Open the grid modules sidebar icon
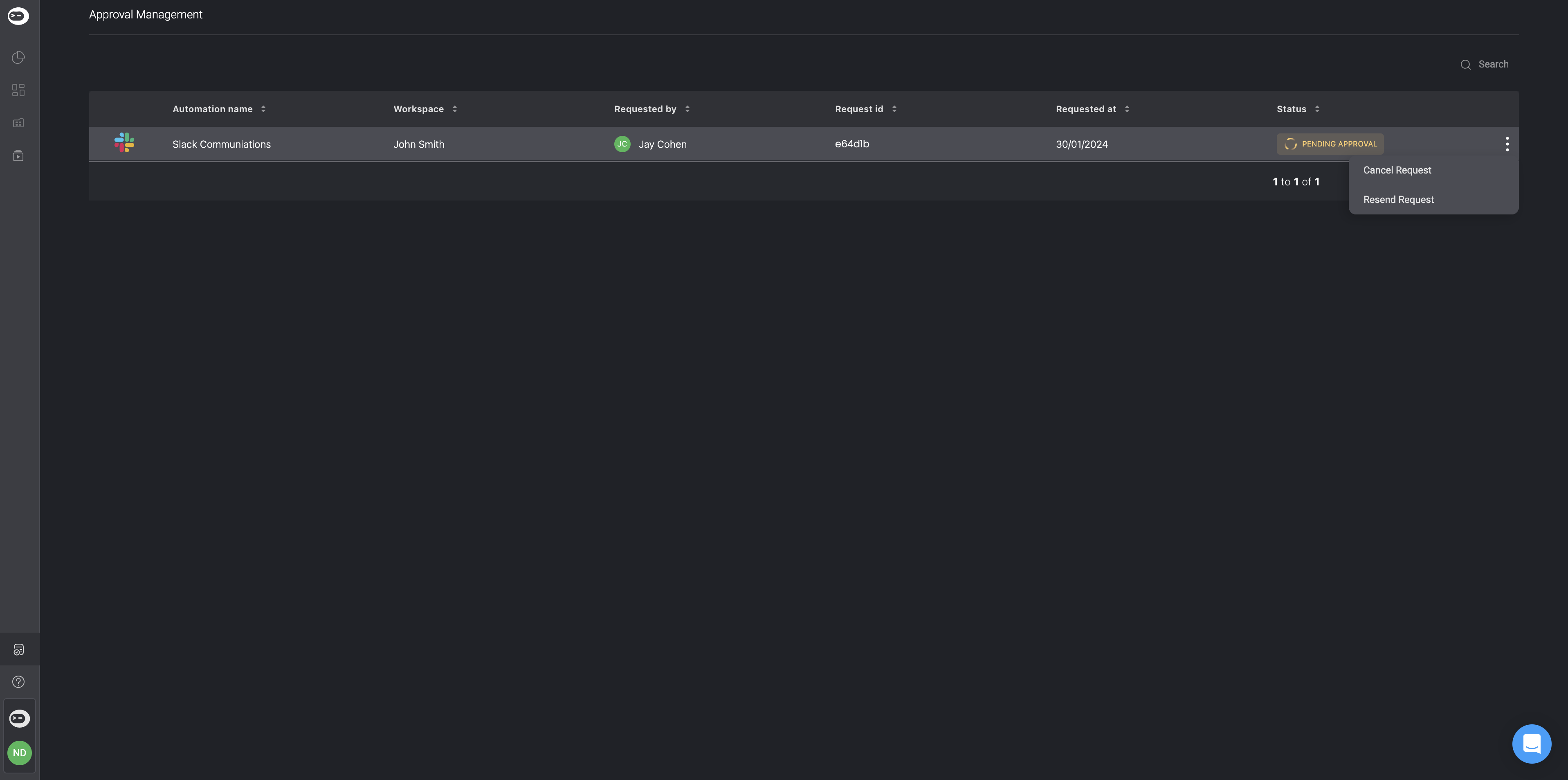1568x780 pixels. point(18,90)
